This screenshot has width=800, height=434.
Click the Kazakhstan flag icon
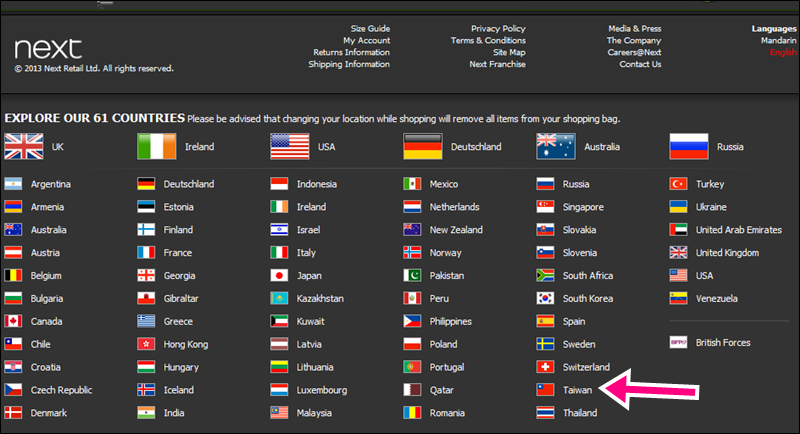pos(280,298)
